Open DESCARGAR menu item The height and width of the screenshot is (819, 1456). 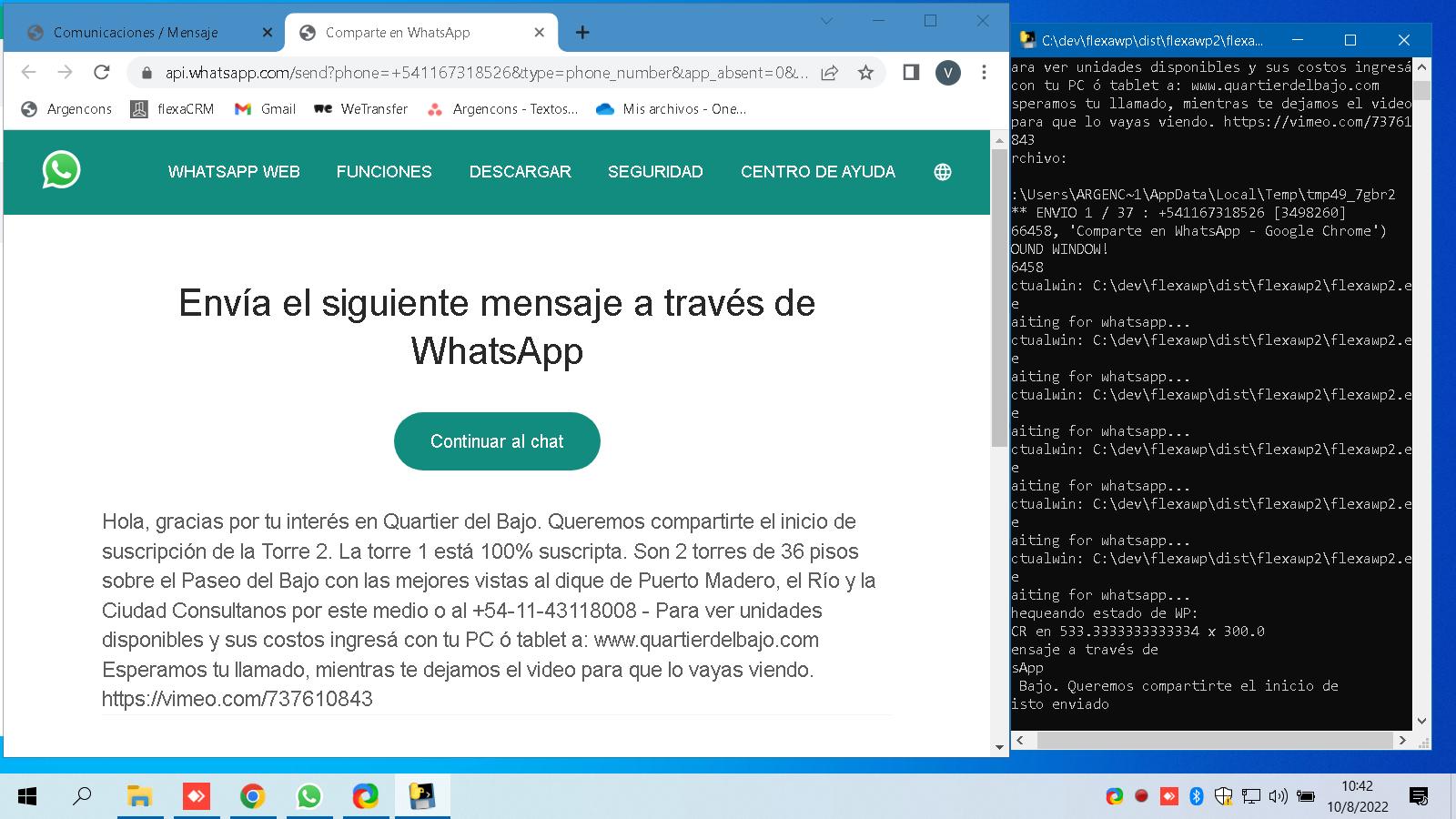click(x=520, y=172)
